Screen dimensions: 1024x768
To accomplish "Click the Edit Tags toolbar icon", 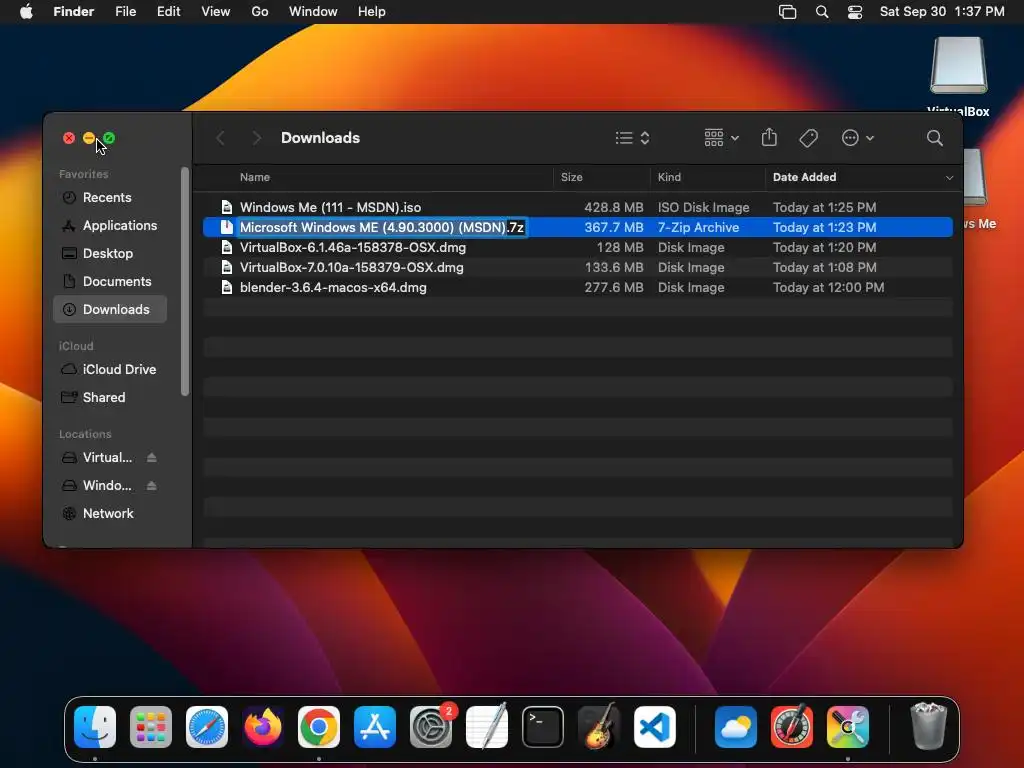I will click(x=808, y=138).
